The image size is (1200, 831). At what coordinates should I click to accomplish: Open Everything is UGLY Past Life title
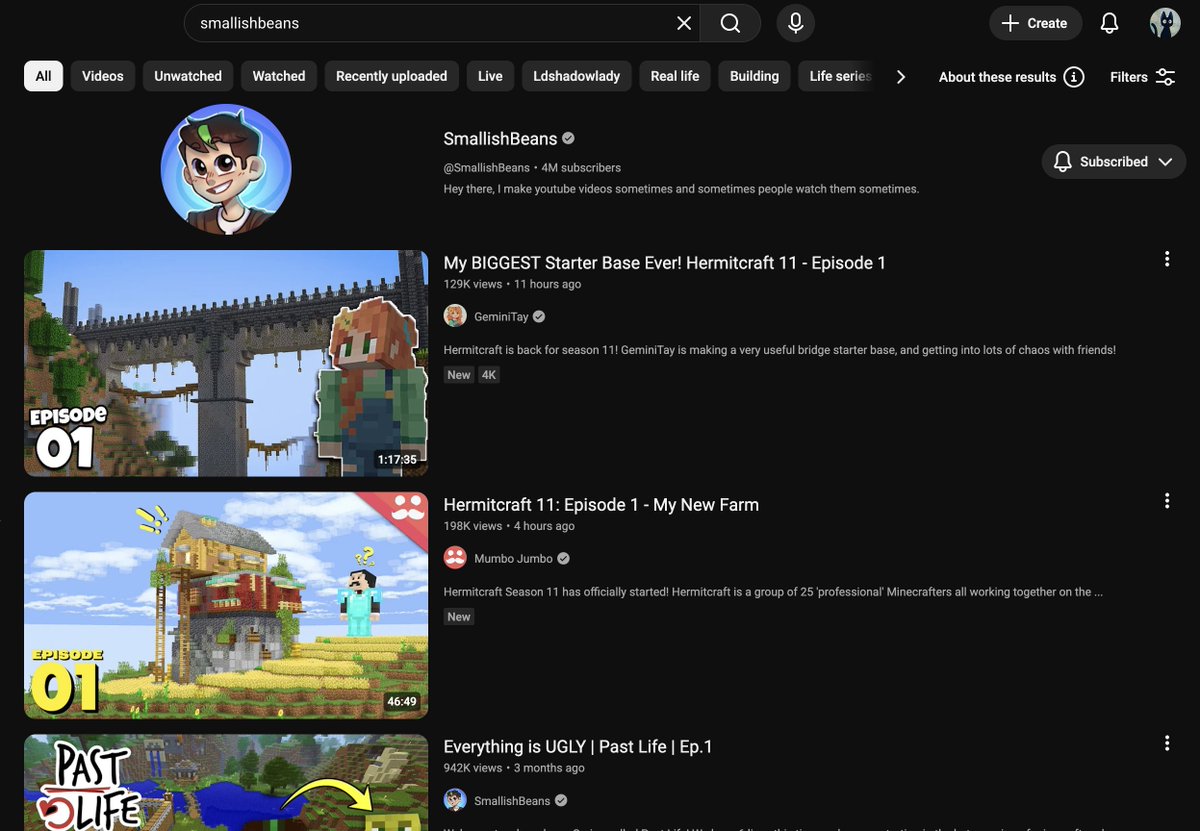pyautogui.click(x=578, y=747)
